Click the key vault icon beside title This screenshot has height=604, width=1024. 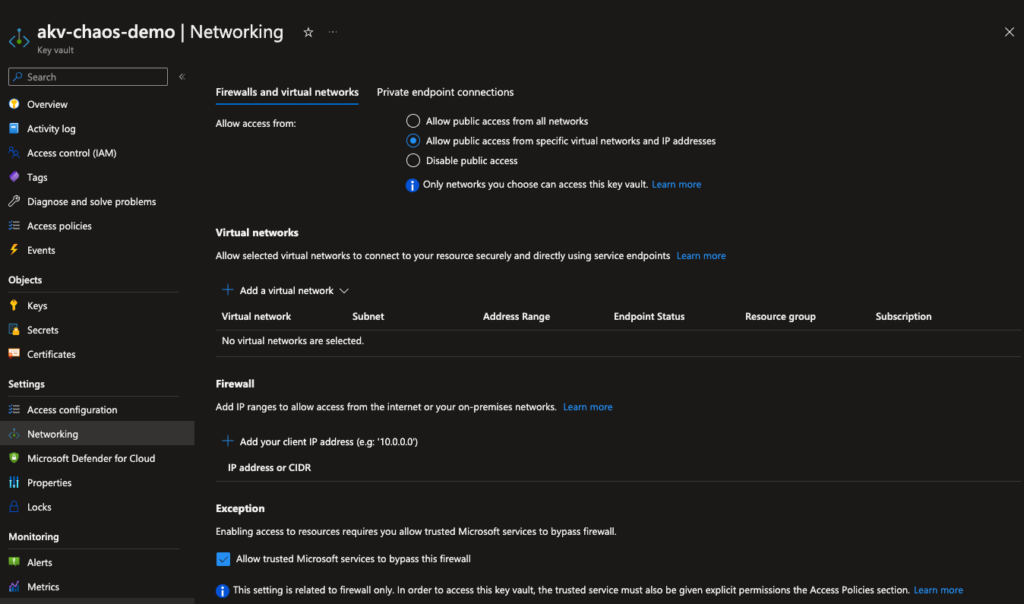tap(19, 38)
